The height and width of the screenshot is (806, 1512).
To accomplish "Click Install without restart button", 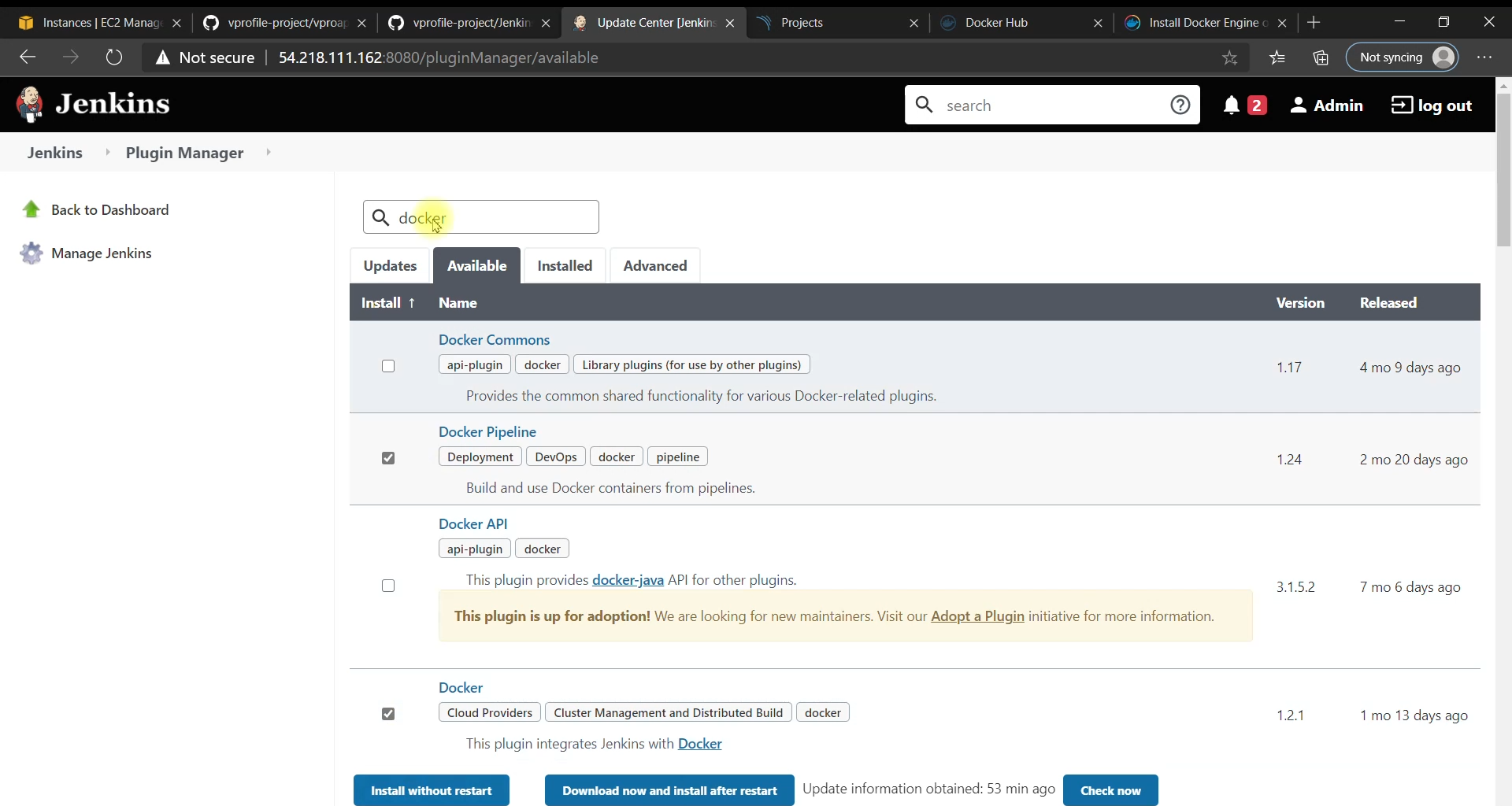I will 432,790.
